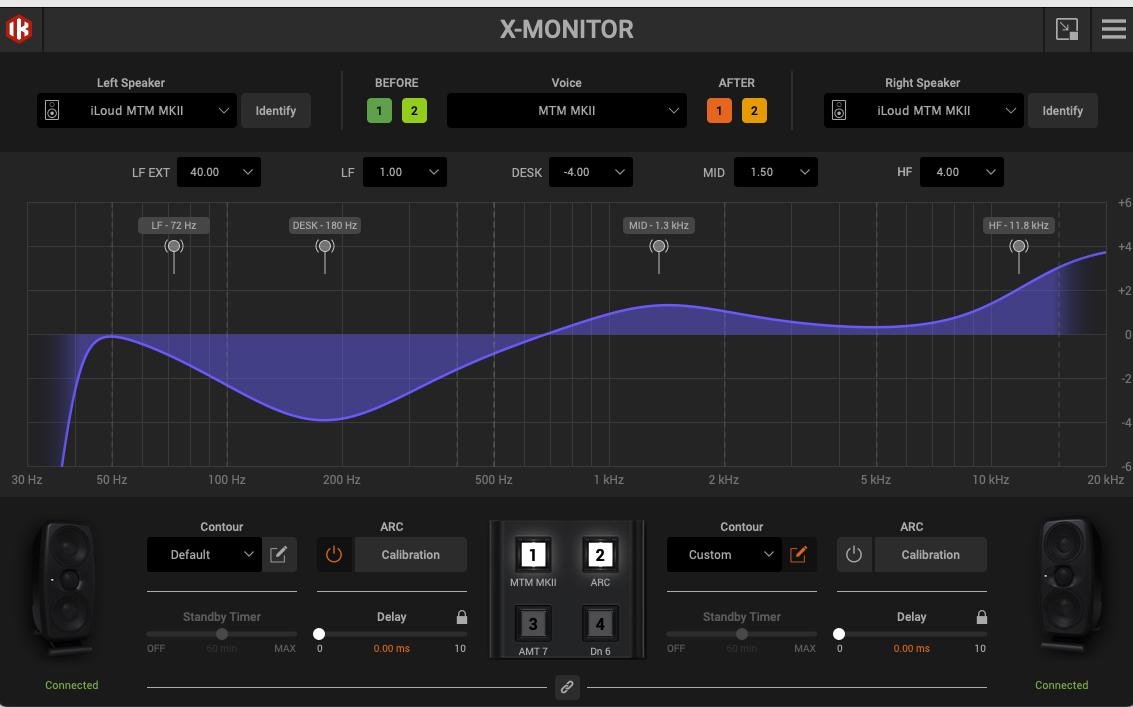Open the Left Speaker model dropdown

click(x=137, y=111)
